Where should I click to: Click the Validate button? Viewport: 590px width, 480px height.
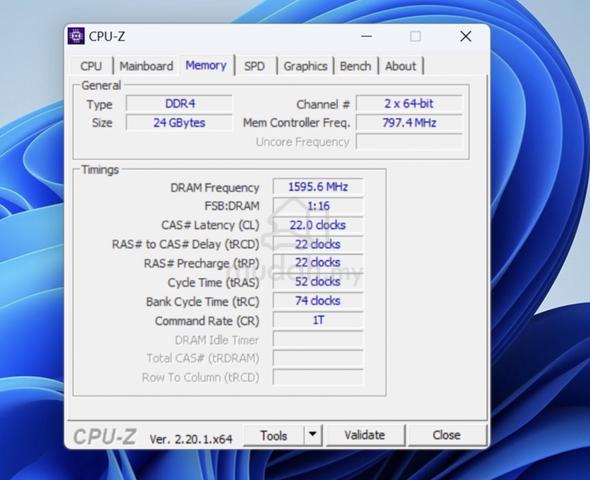[365, 435]
